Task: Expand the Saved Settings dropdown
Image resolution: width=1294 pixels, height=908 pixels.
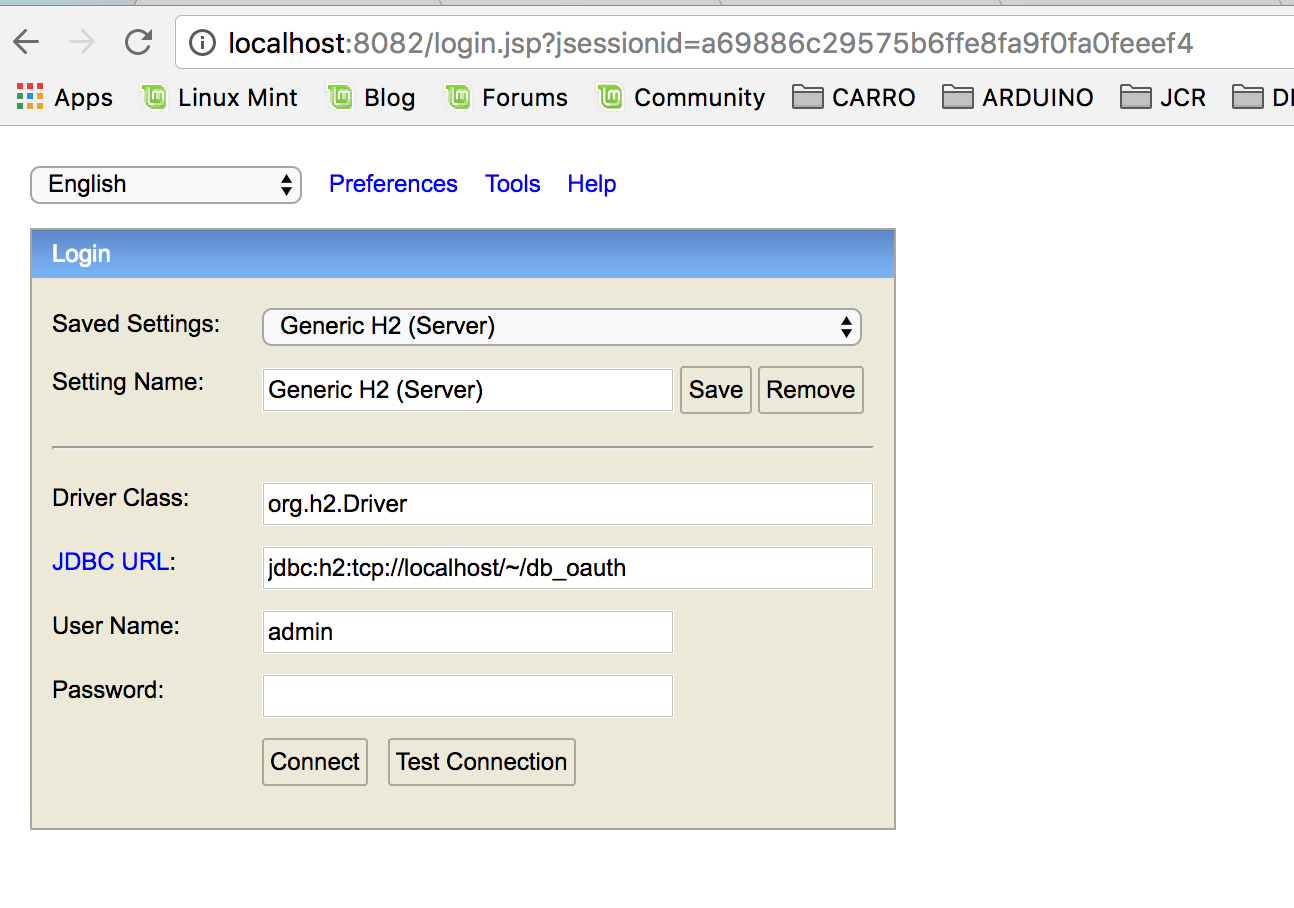Action: coord(561,327)
